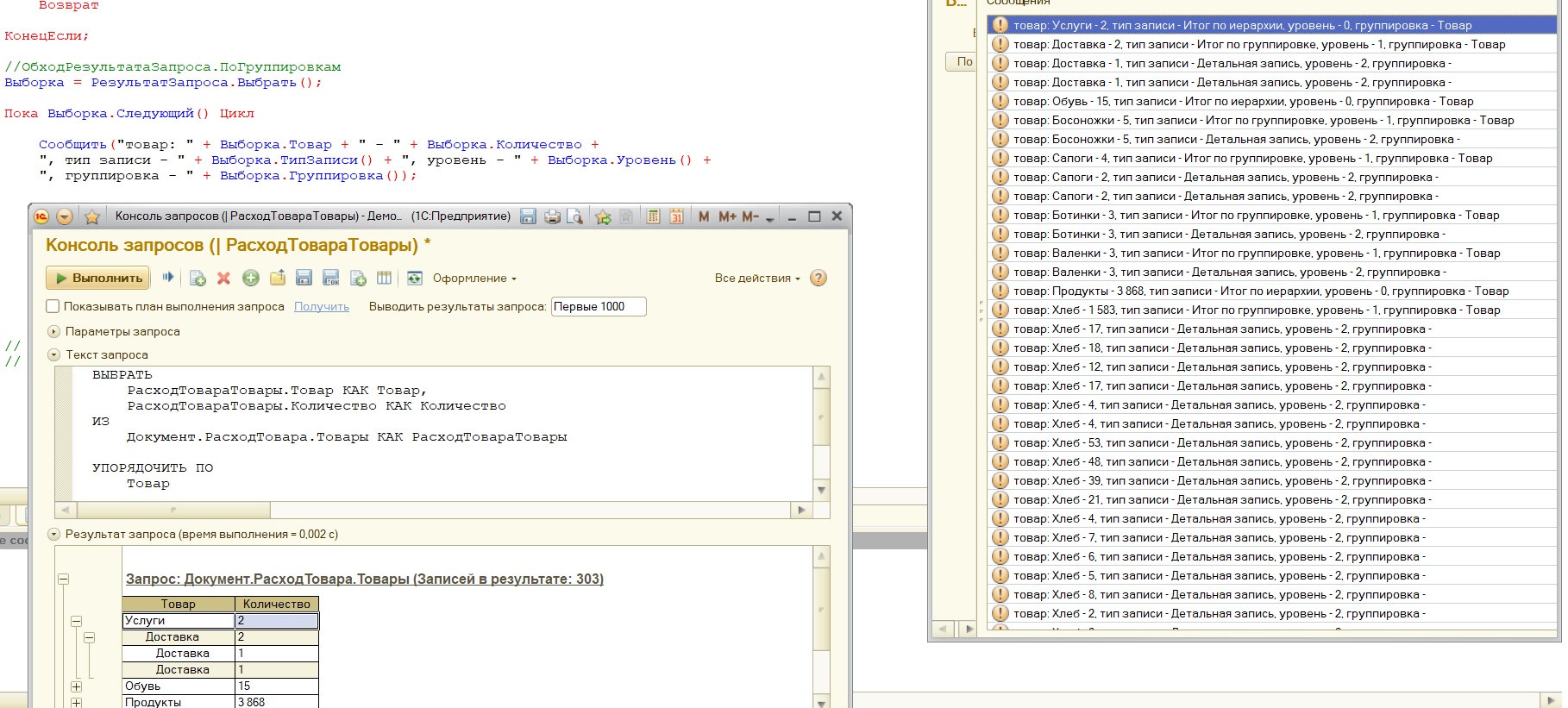Screen dimensions: 1568x708
Task: Click the title bar save floppy icon
Action: tap(529, 216)
